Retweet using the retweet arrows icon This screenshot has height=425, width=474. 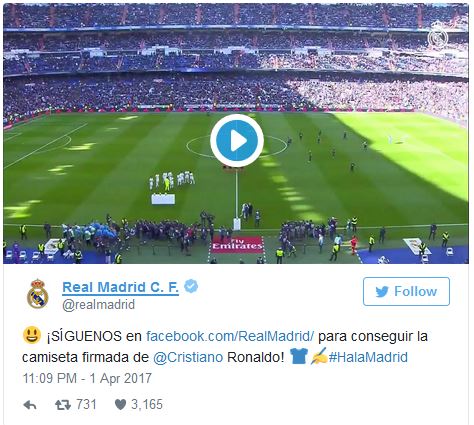tap(63, 405)
